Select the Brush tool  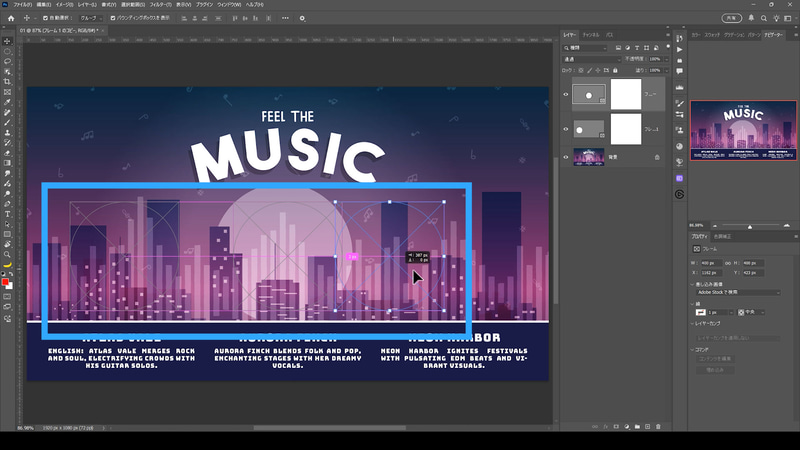tap(7, 122)
